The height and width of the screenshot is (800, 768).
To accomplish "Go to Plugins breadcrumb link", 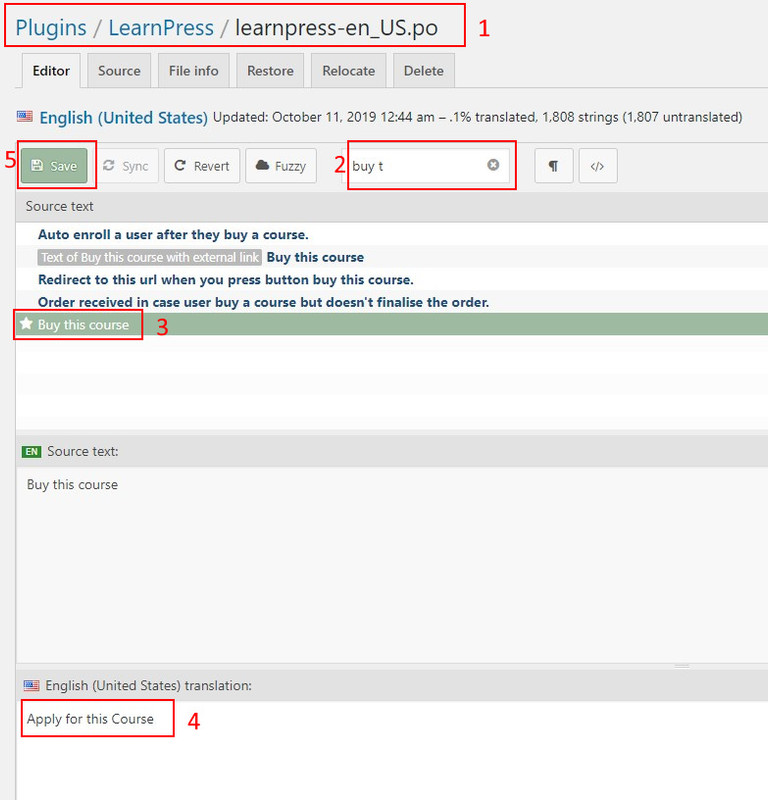I will point(51,28).
